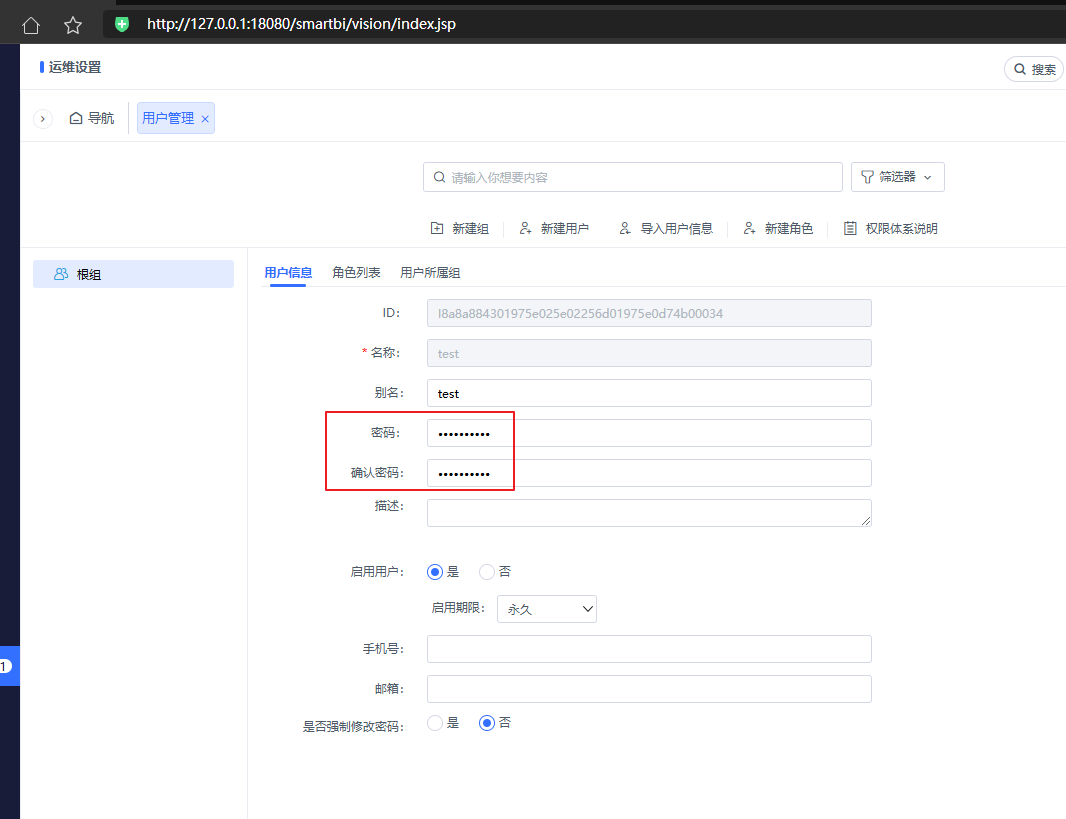
Task: Click the 手机号 input field
Action: [x=649, y=649]
